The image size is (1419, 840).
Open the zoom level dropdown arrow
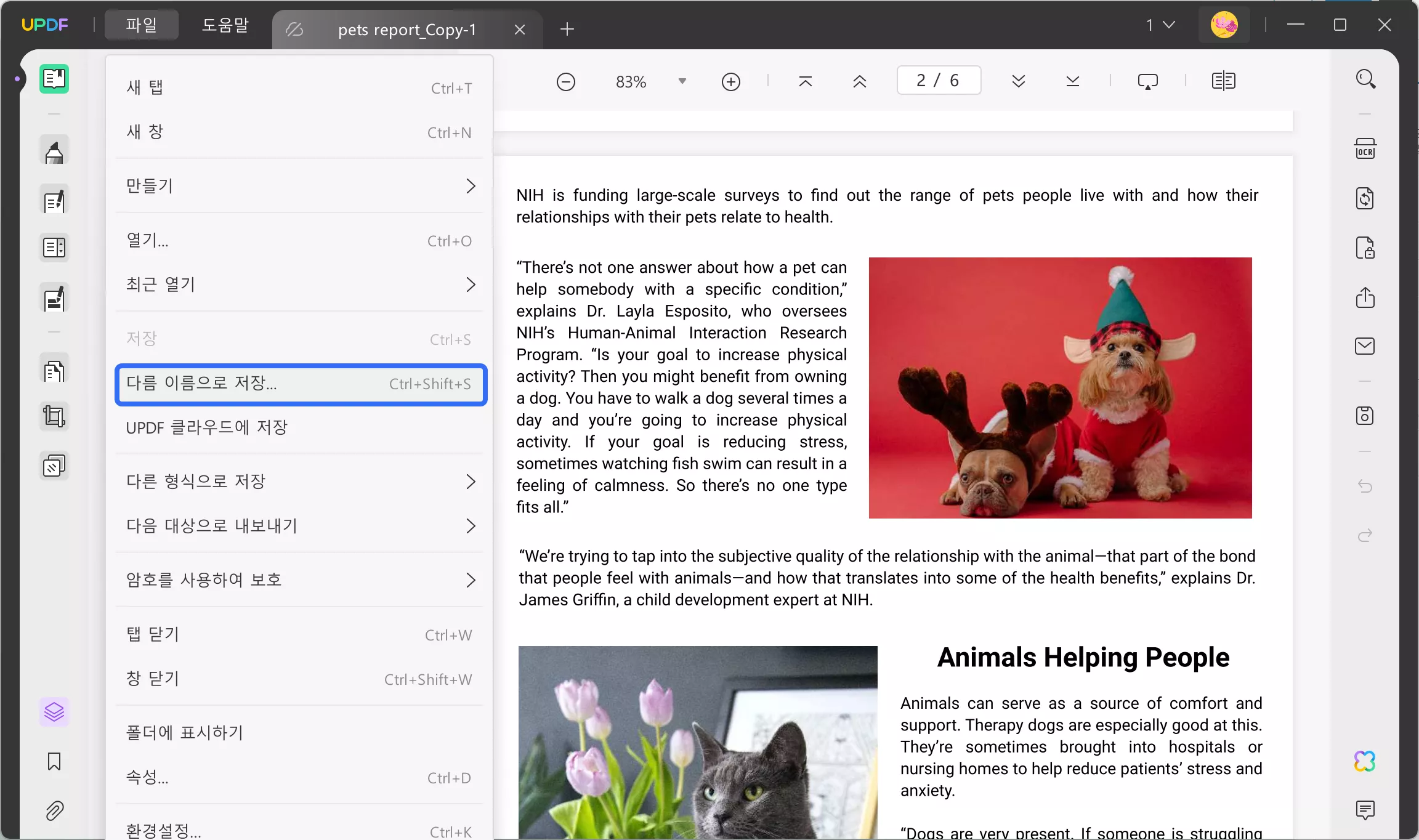tap(682, 81)
